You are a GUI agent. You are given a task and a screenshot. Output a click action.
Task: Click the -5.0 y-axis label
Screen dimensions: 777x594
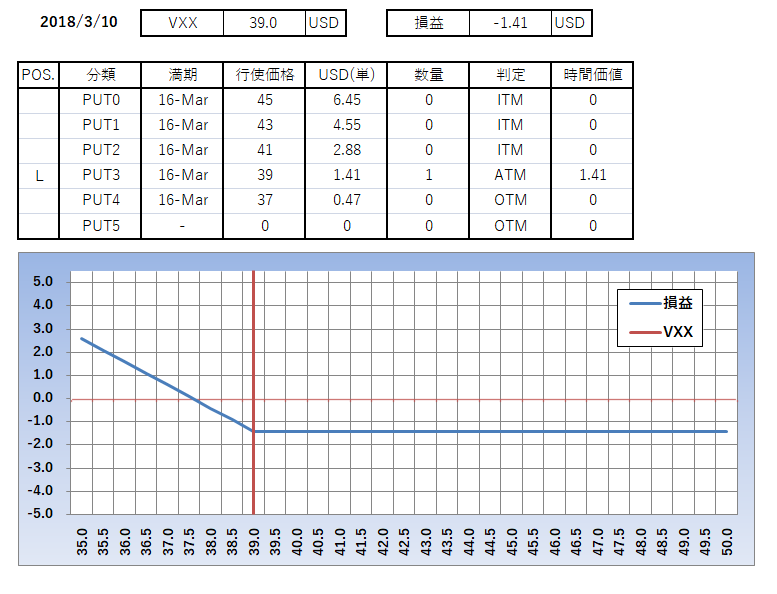click(40, 513)
